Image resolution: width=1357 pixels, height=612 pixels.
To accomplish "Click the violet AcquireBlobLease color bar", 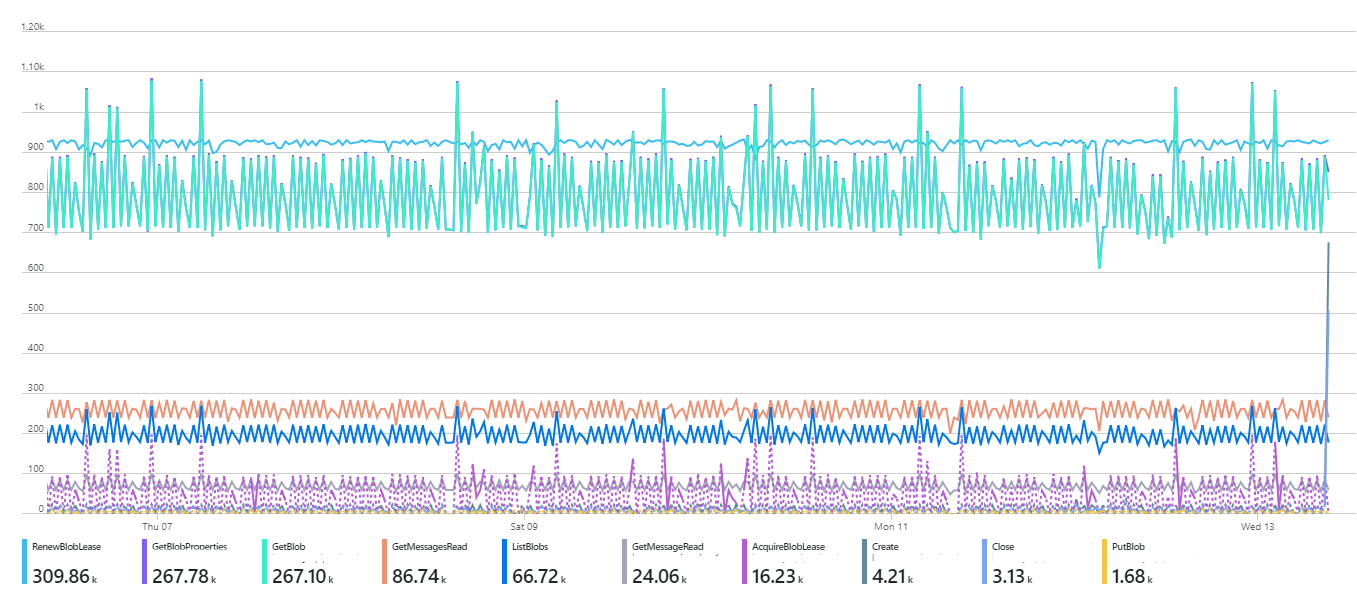I will tap(744, 563).
